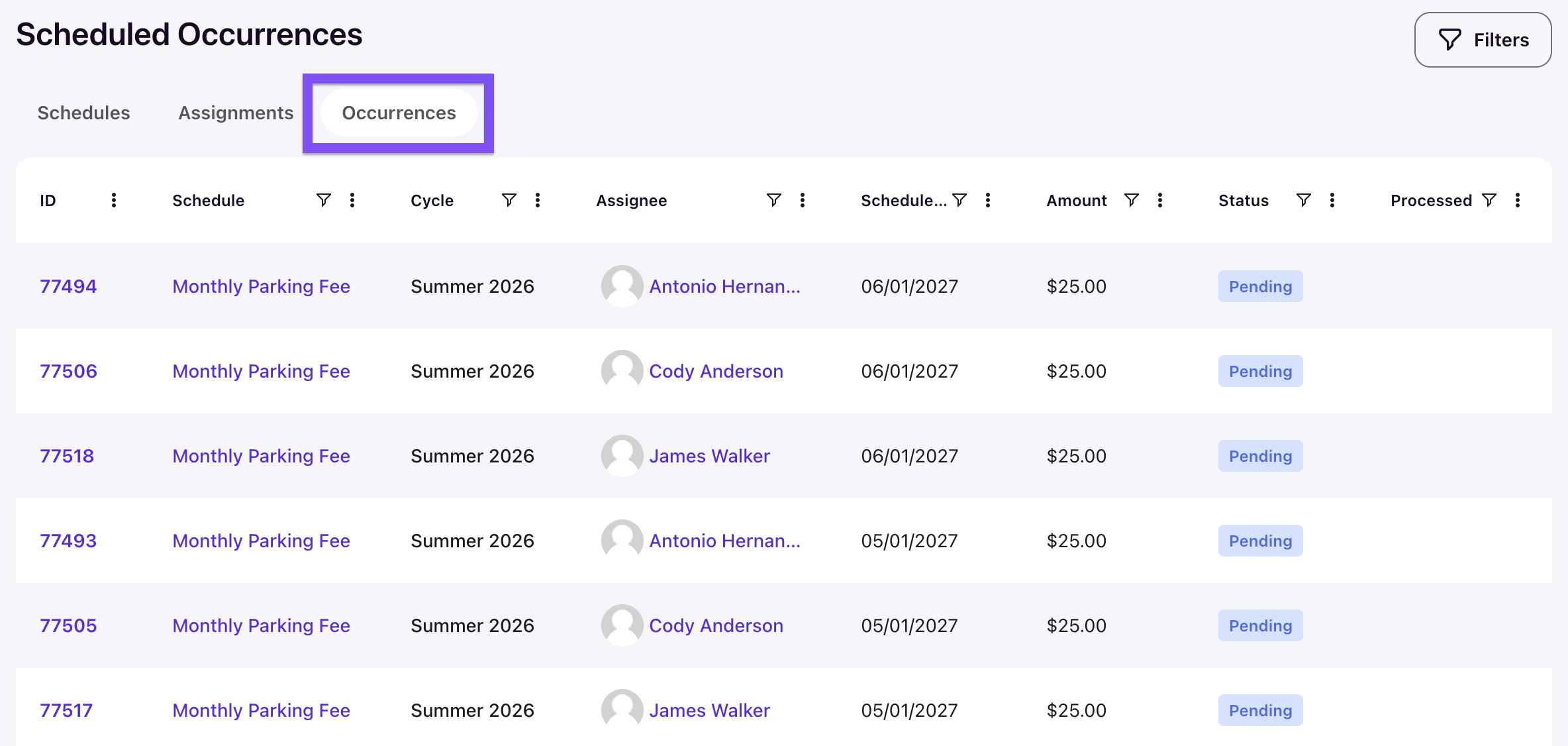Open Cody Anderson profile in row 77505

coord(716,625)
